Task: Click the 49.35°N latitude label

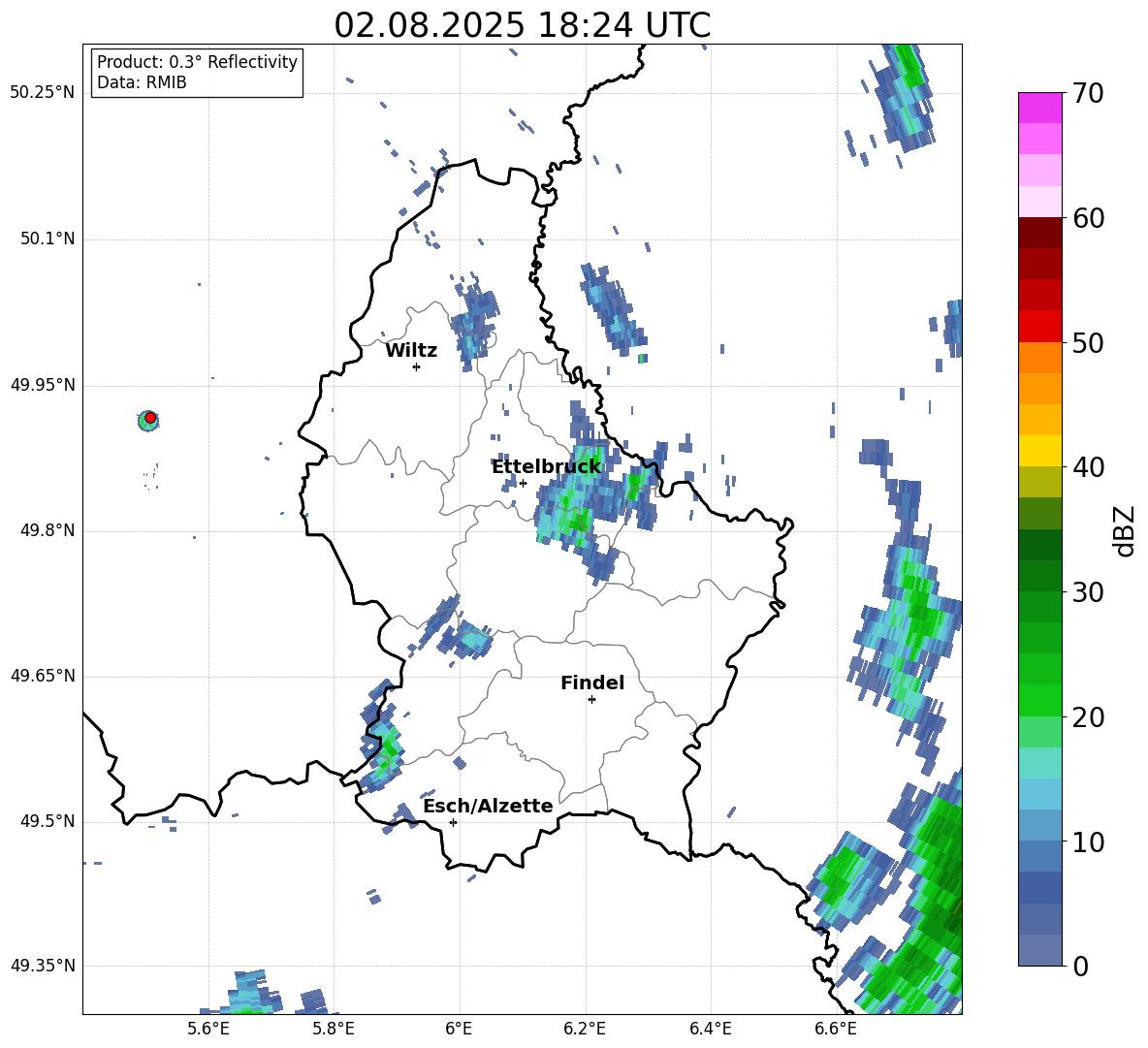Action: click(x=43, y=966)
